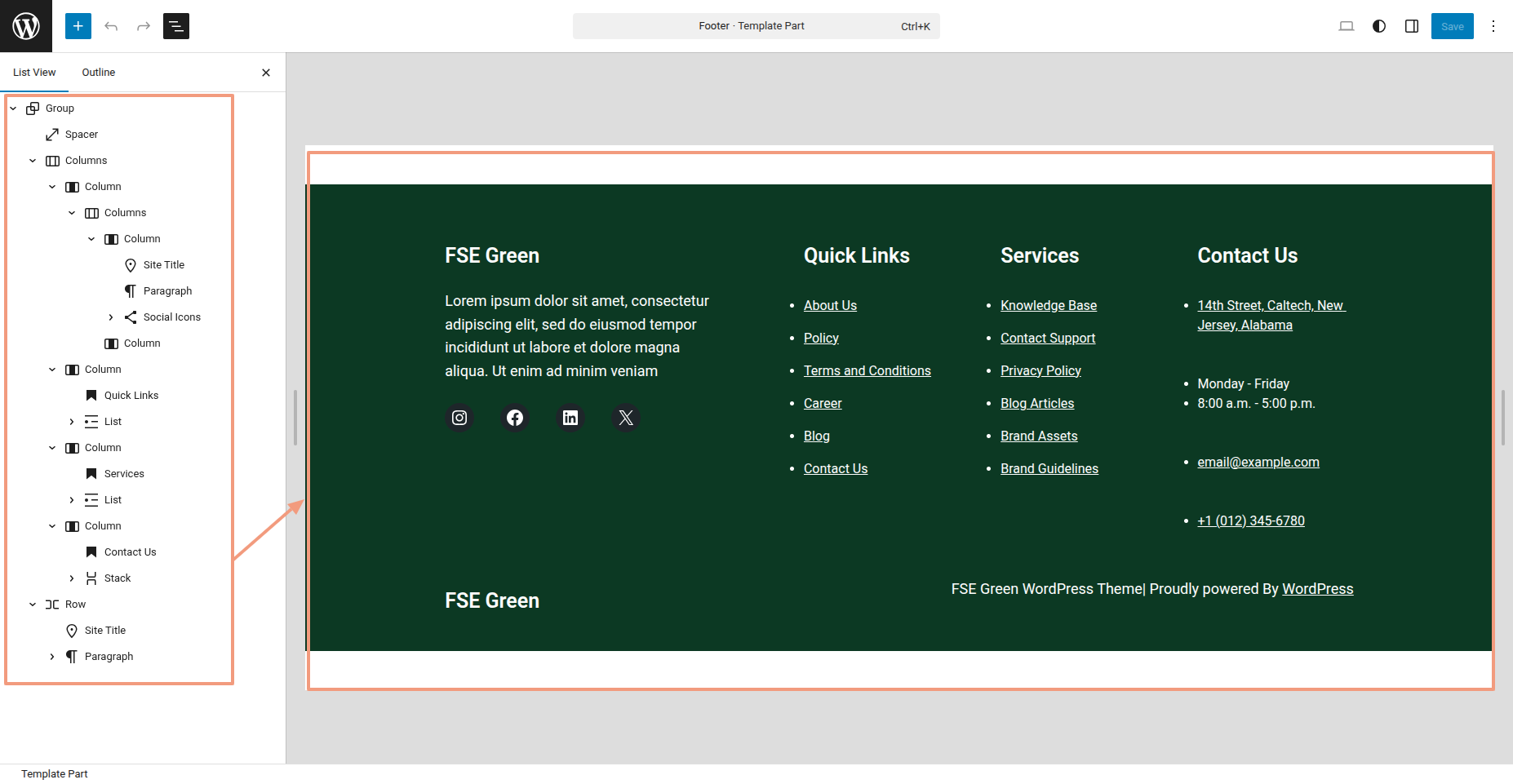1513x784 pixels.
Task: Open the Styles half-circle icon
Action: click(x=1379, y=26)
